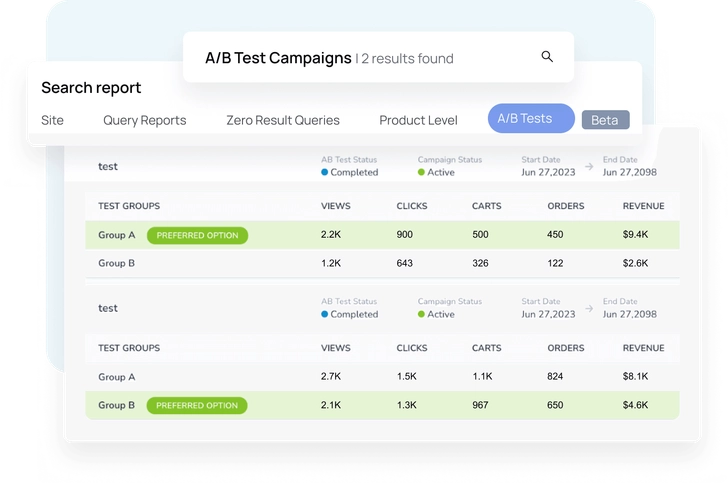The height and width of the screenshot is (483, 728).
Task: Click the search magnifier icon
Action: (547, 57)
